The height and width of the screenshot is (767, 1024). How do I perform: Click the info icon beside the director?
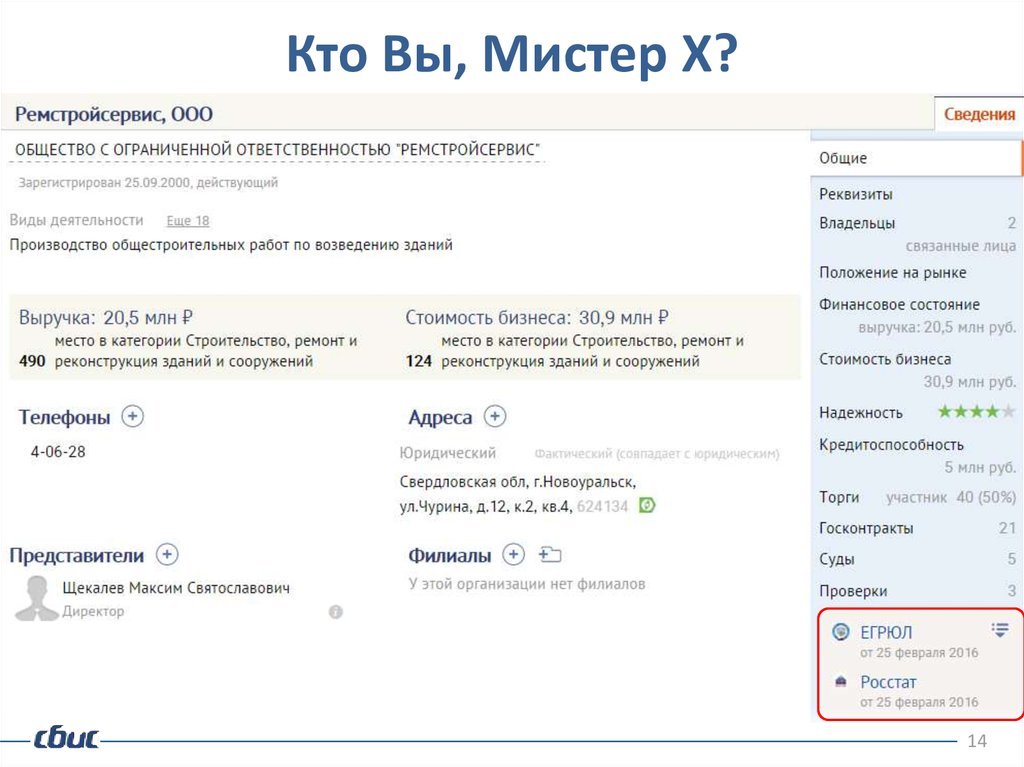(x=335, y=611)
